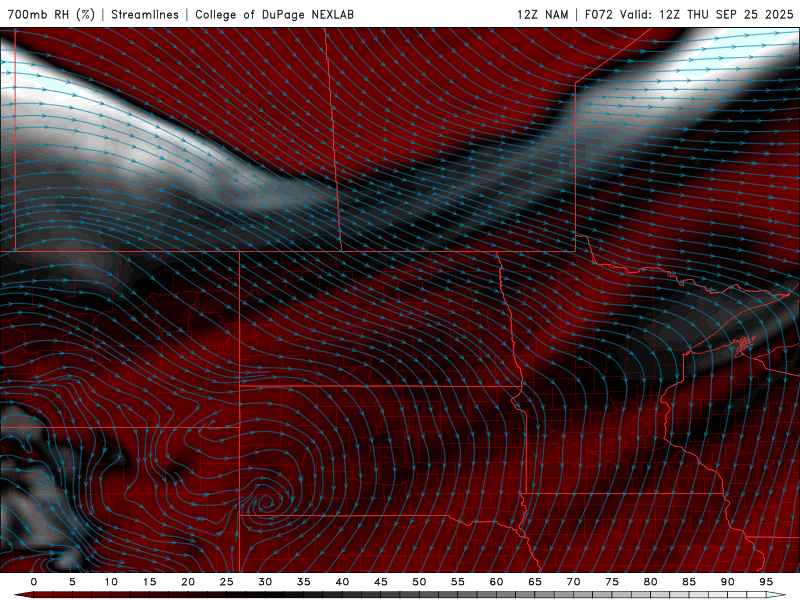This screenshot has width=800, height=600.
Task: Click the color scale label '50'
Action: 419,582
